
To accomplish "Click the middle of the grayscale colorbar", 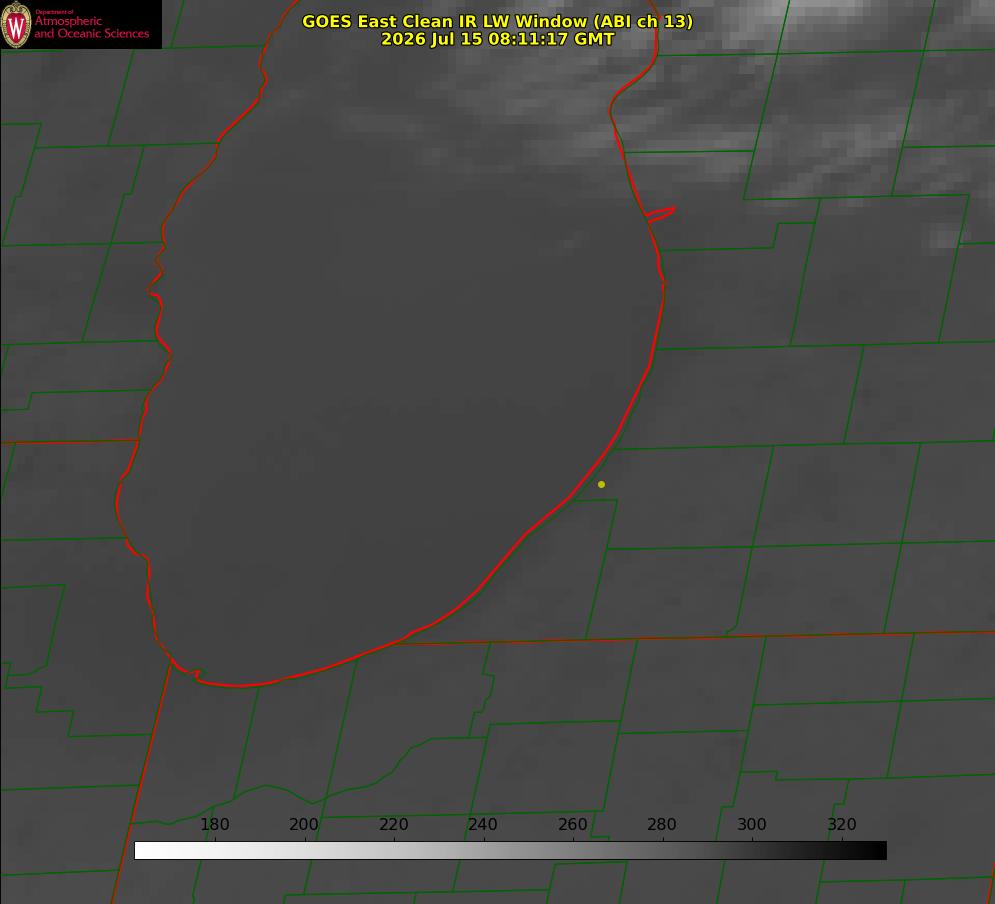I will (x=510, y=850).
